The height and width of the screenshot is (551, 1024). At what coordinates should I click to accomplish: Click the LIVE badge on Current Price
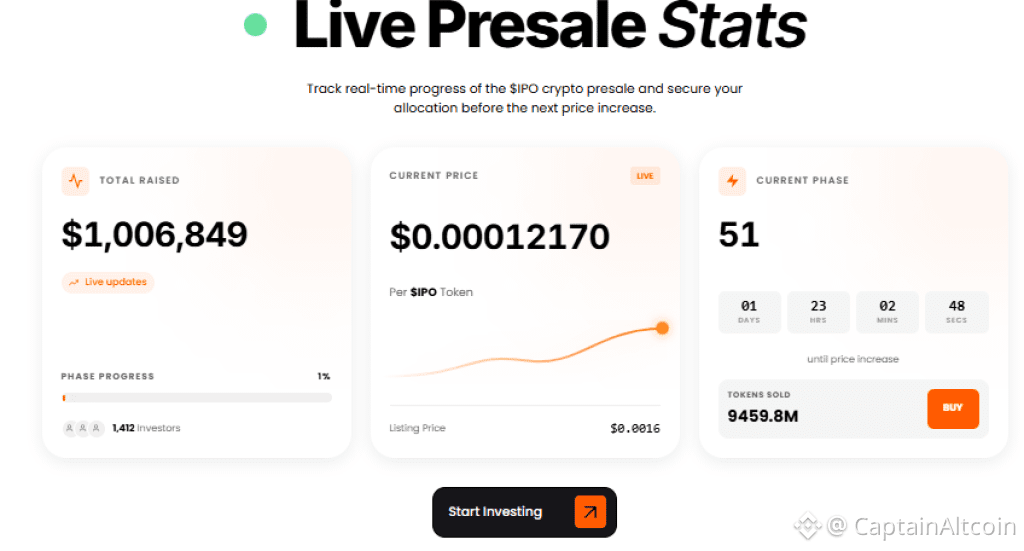pyautogui.click(x=645, y=177)
